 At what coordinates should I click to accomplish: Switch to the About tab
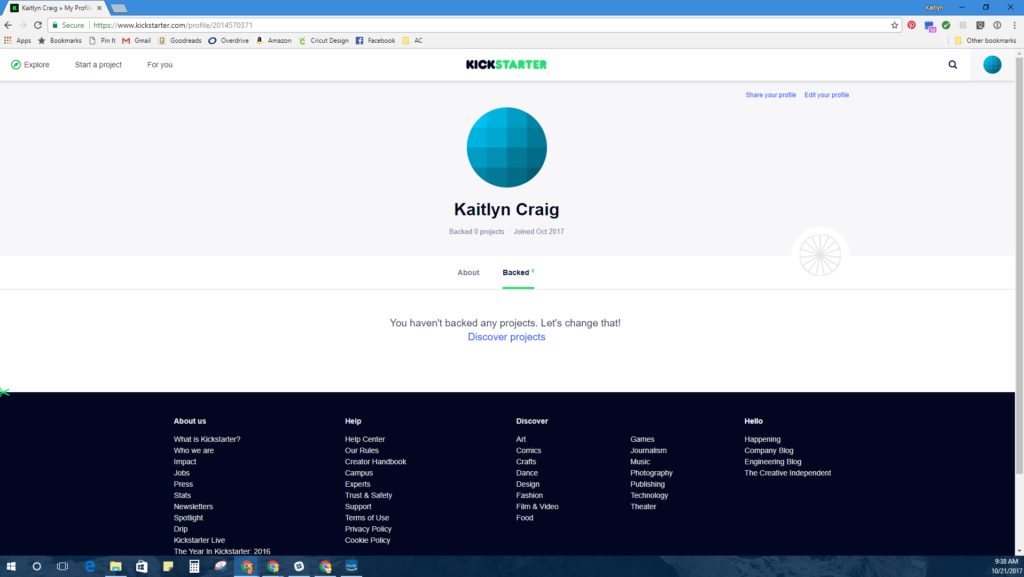point(468,272)
